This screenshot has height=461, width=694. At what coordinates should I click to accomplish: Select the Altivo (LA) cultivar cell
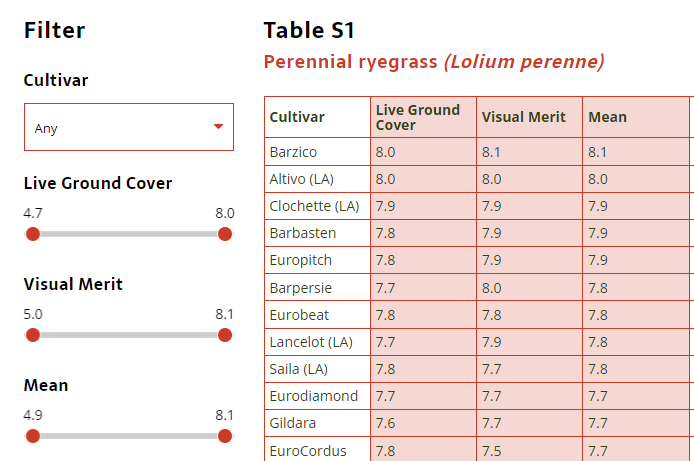(x=317, y=179)
